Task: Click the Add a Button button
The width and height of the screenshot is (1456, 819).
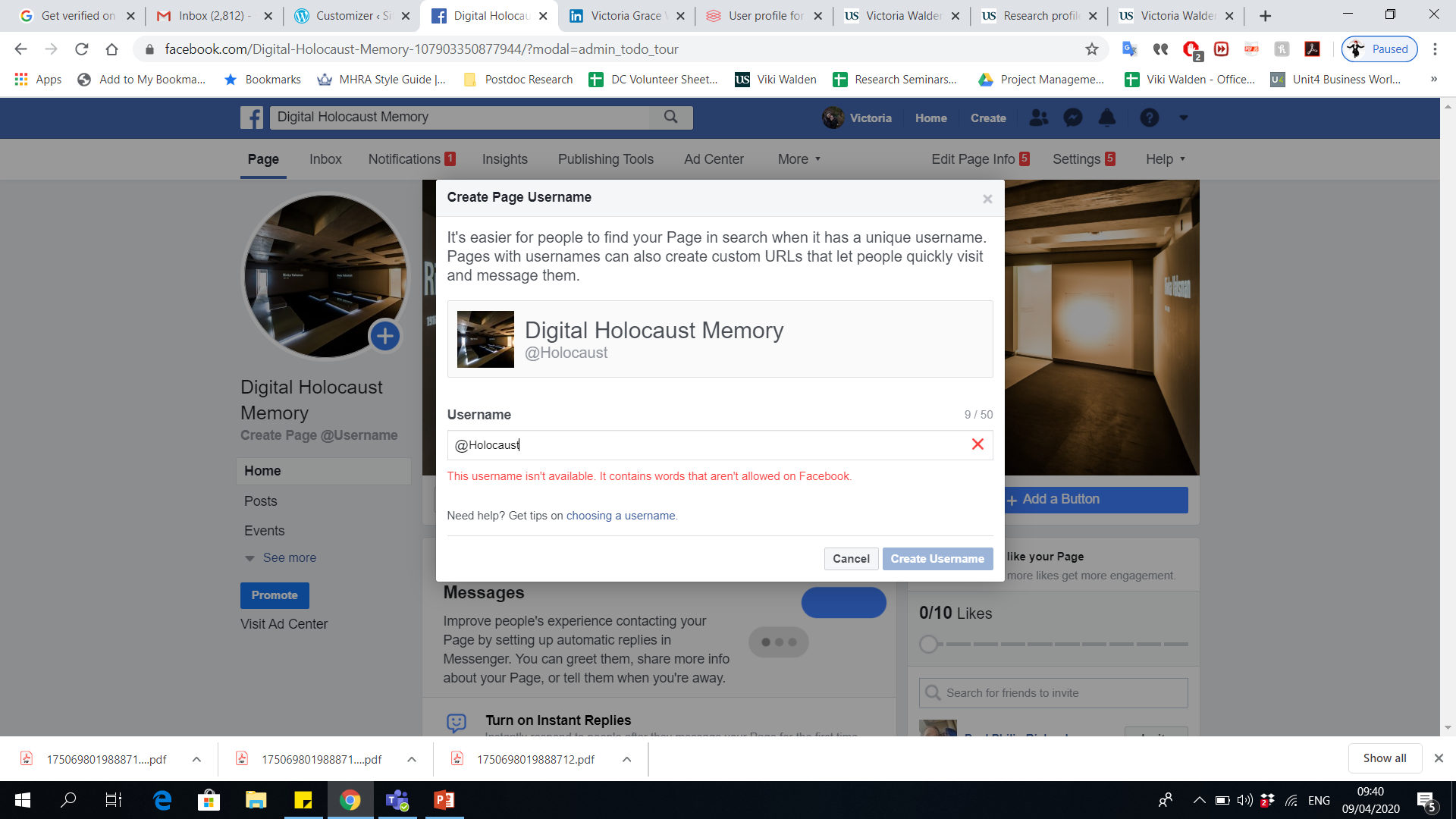Action: pos(1097,500)
